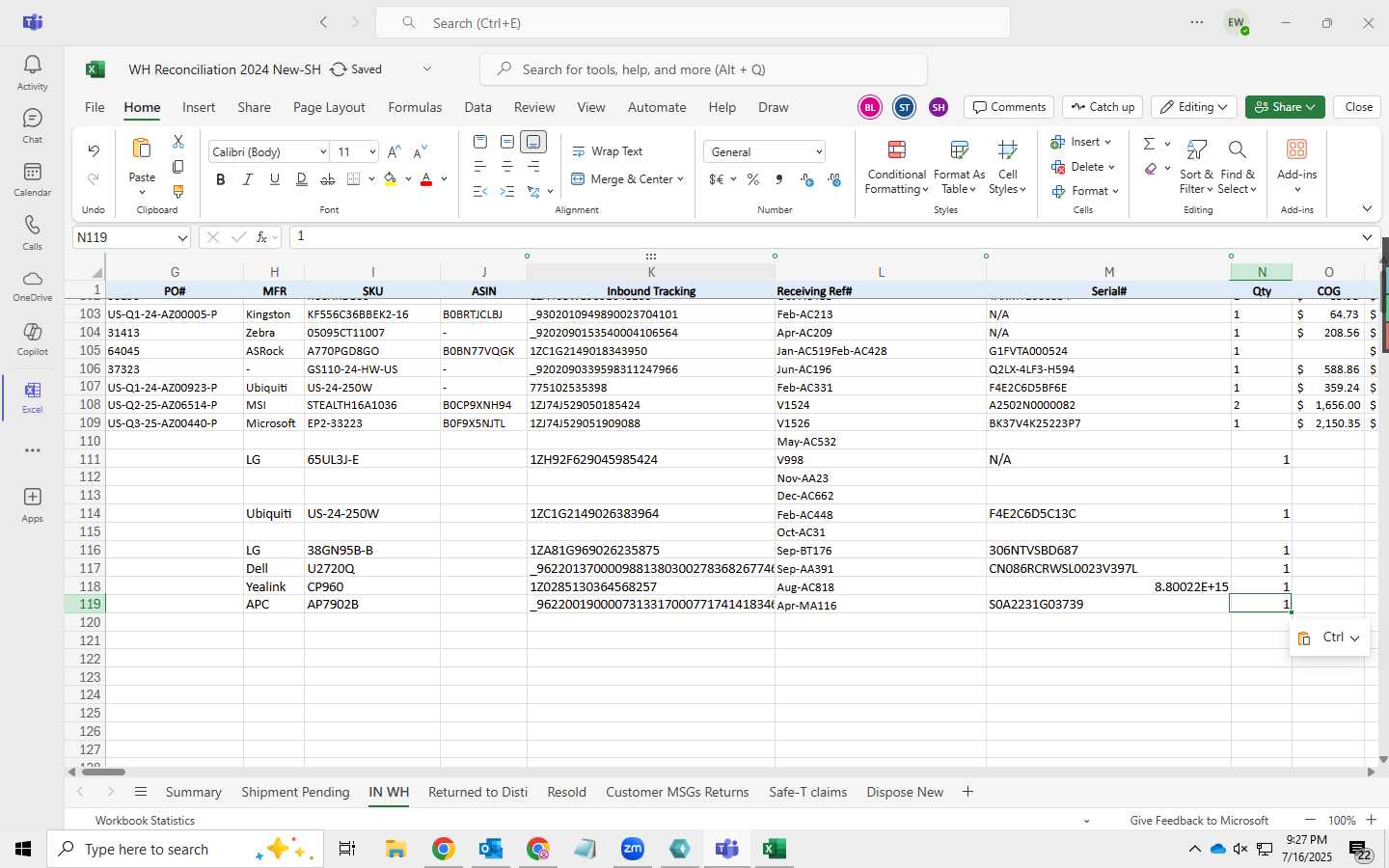Toggle align bottom in Alignment group
1389x868 pixels.
[533, 142]
